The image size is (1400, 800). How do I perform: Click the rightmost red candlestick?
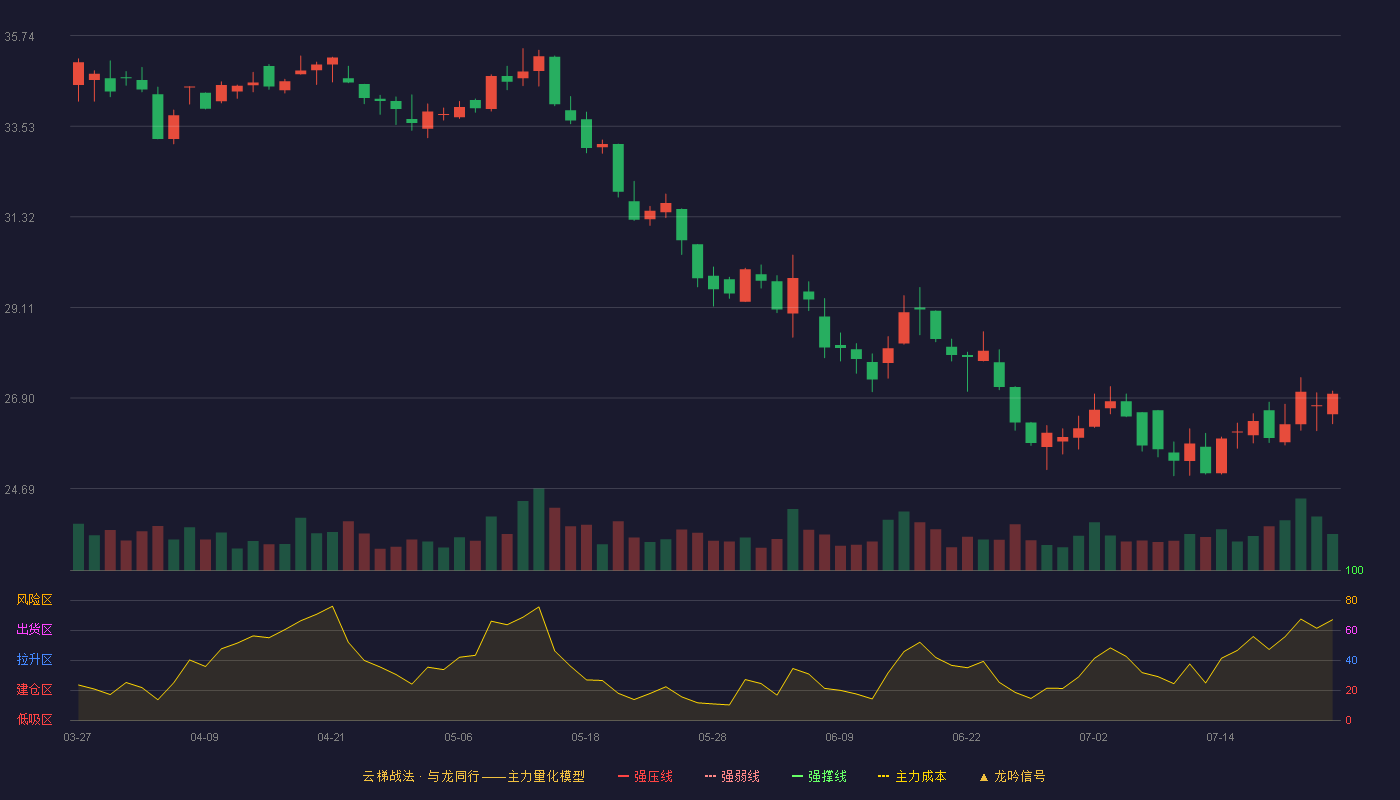click(1332, 404)
